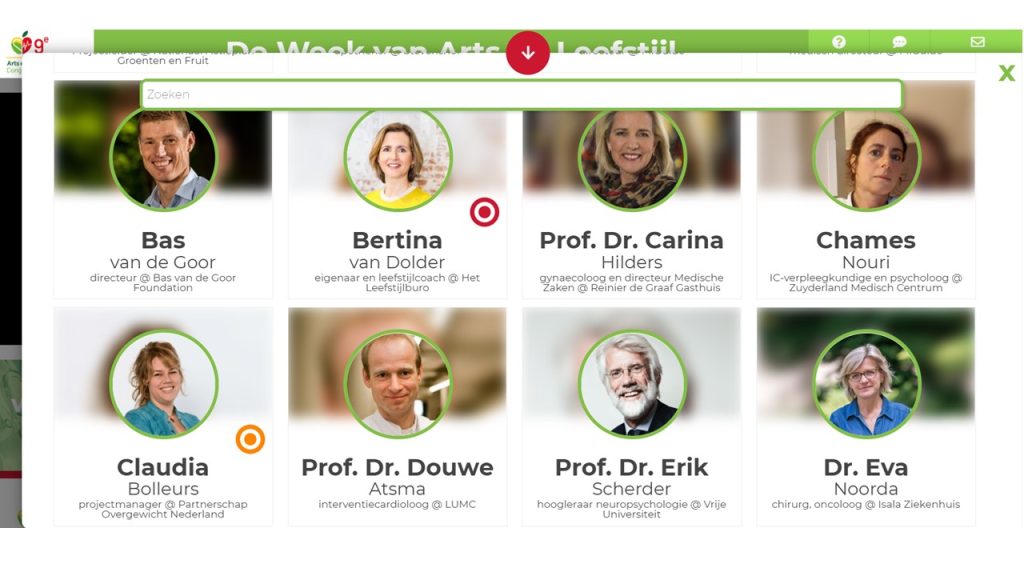
Task: View Prof. Dr. Douwe Atsma's profile
Action: tap(398, 417)
